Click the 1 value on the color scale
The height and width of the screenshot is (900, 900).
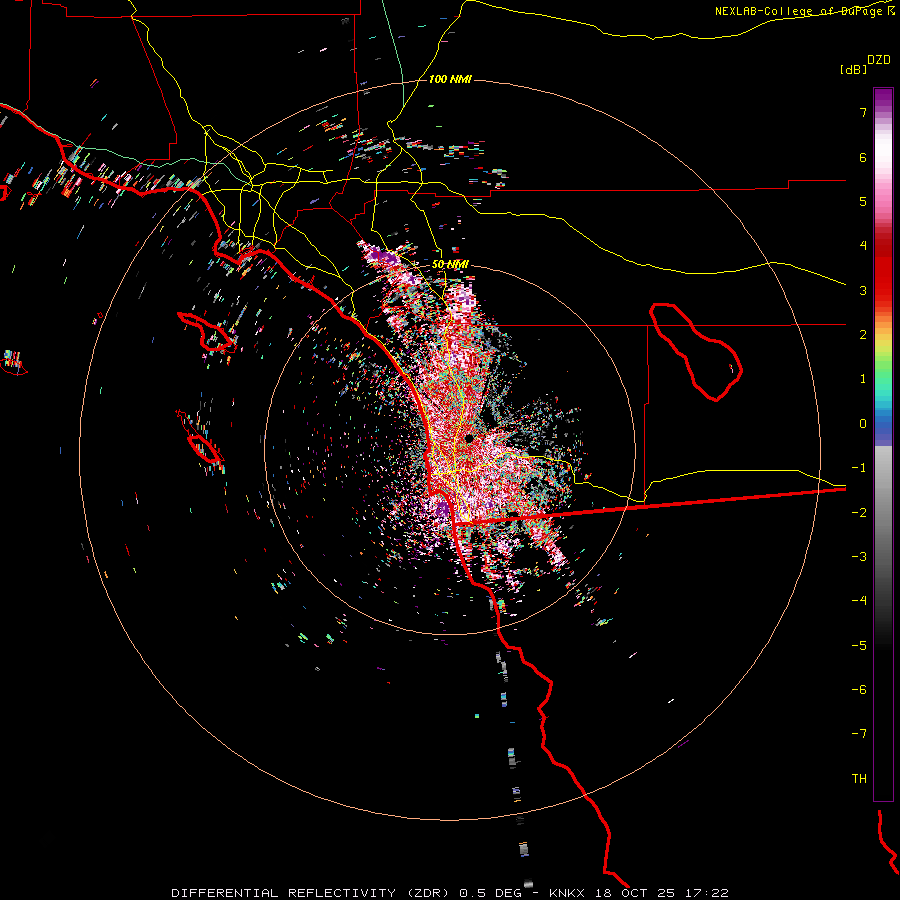pos(863,379)
